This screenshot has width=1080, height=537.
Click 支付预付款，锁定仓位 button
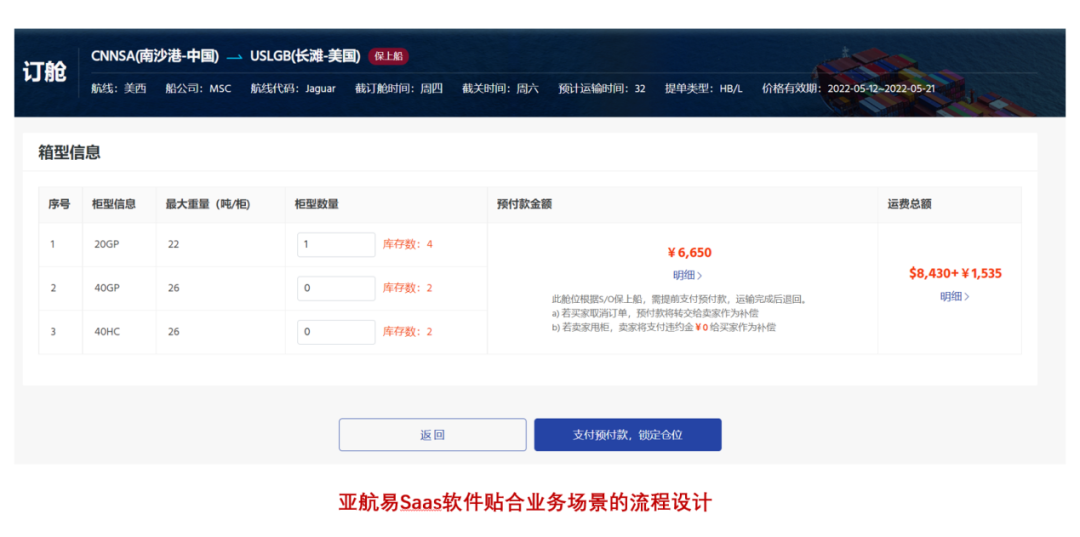[x=627, y=434]
